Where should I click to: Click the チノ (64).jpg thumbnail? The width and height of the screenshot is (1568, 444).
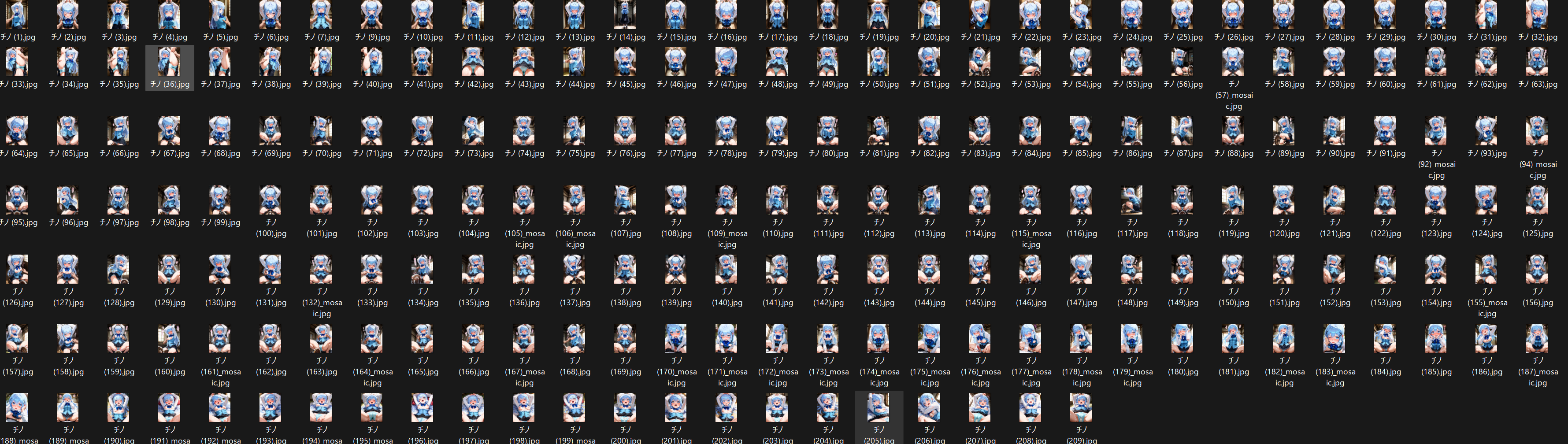pos(17,131)
